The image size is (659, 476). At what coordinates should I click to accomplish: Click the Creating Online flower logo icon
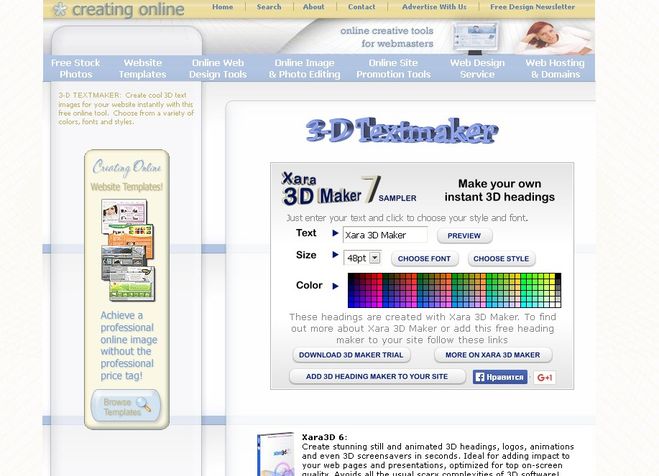click(x=60, y=9)
